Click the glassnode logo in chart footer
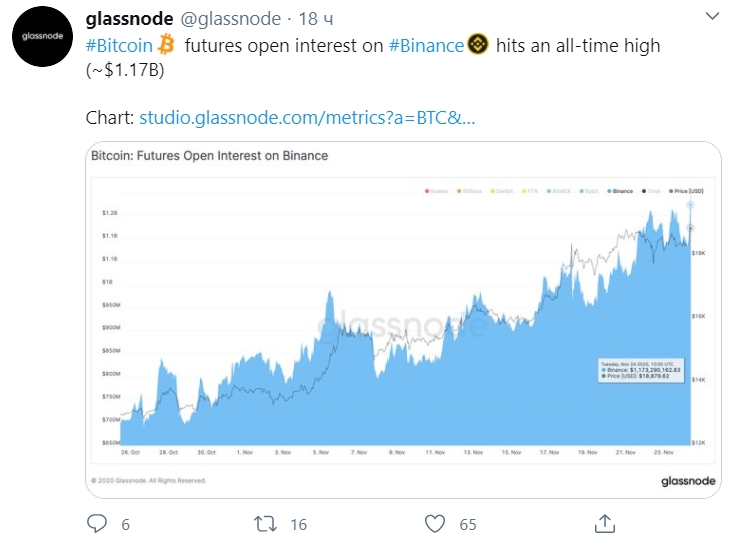Viewport: 735px width, 547px height. click(x=688, y=481)
